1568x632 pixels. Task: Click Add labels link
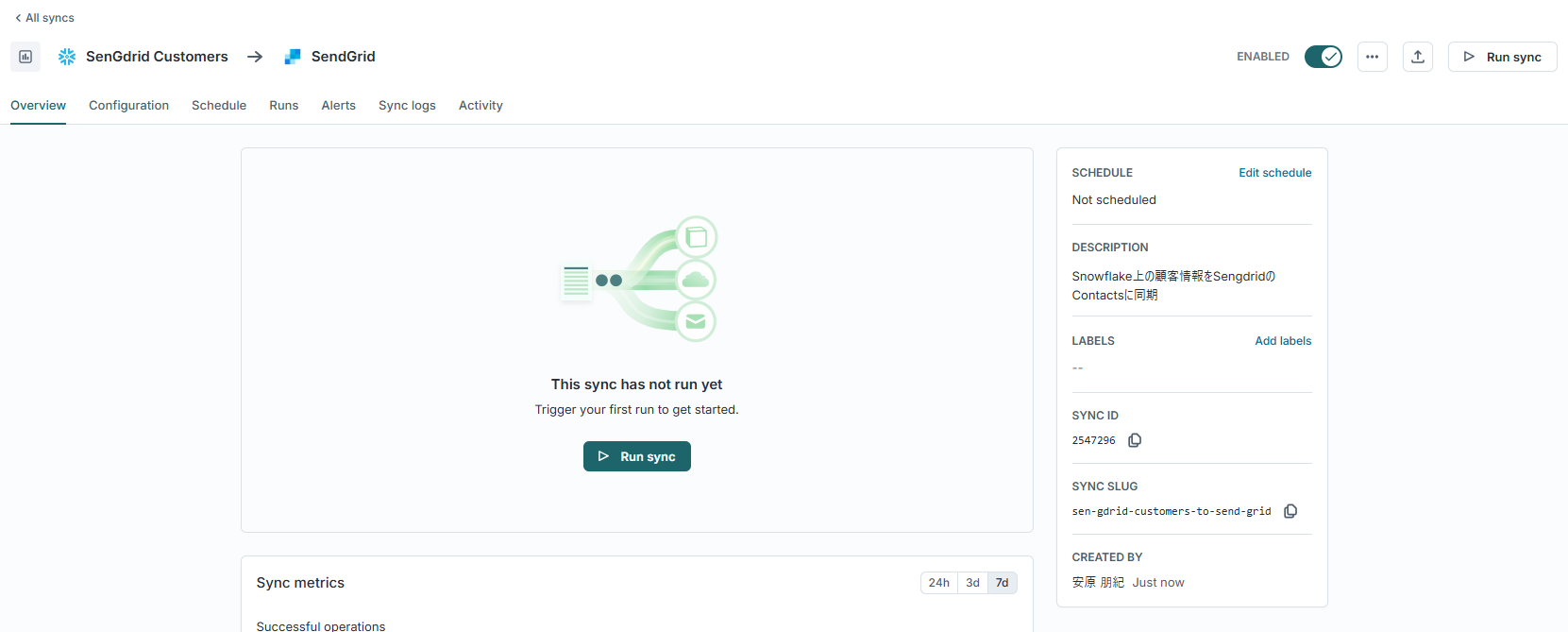[1283, 341]
